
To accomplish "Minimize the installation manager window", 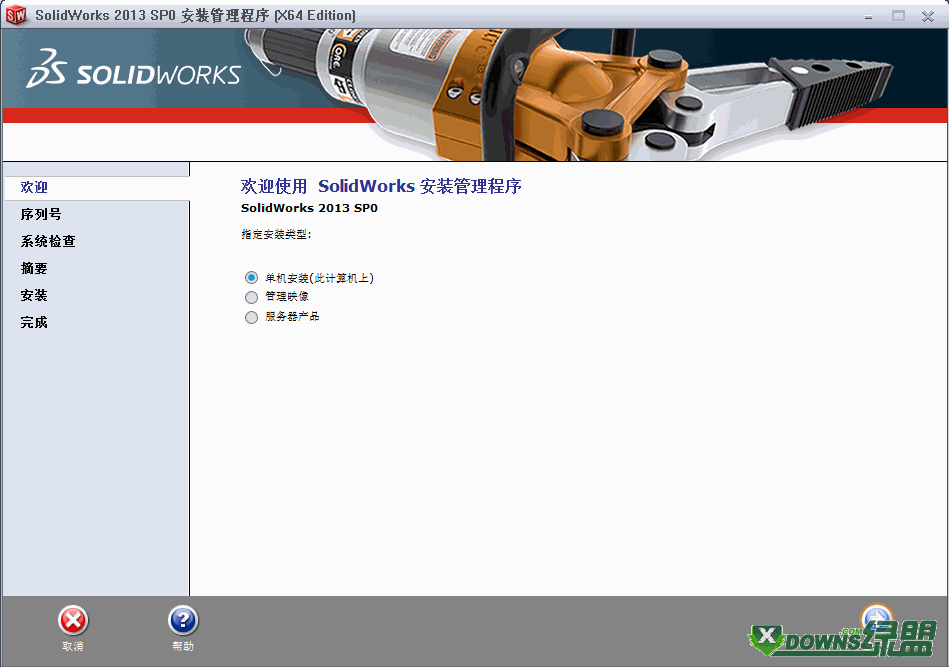I will pyautogui.click(x=869, y=16).
